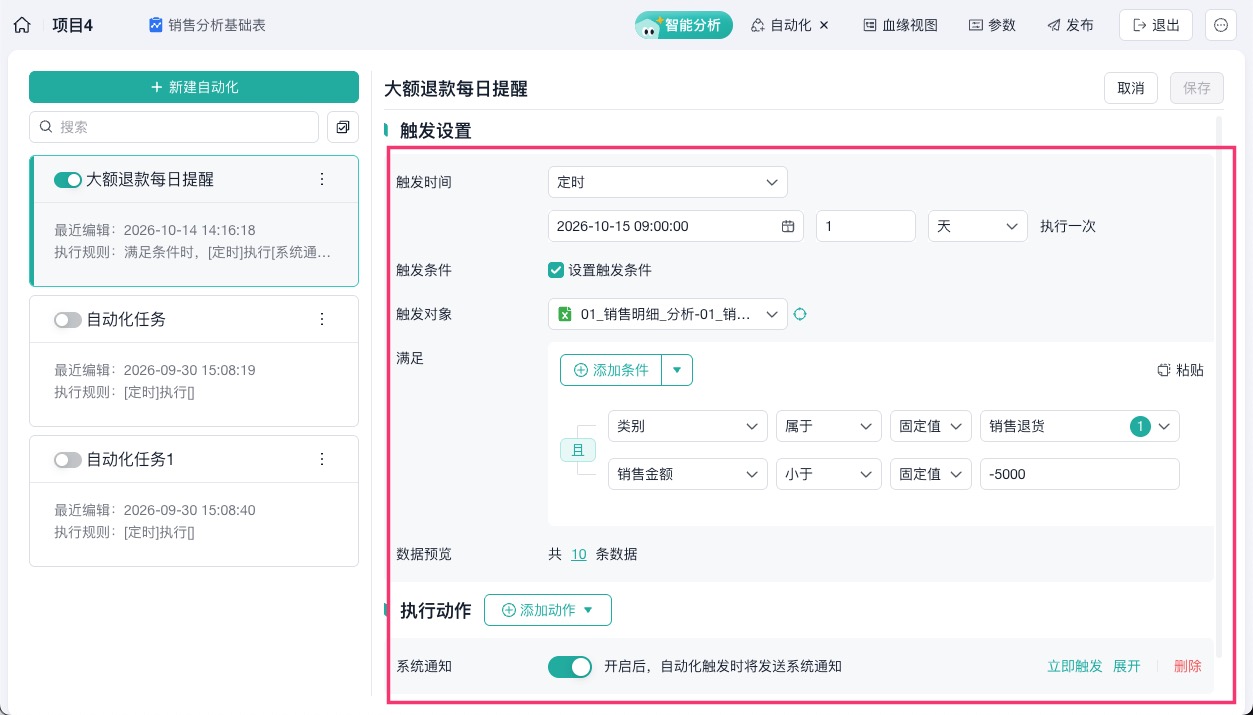Open the 添加动作 dropdown
Viewport: 1253px width, 715px height.
click(548, 610)
